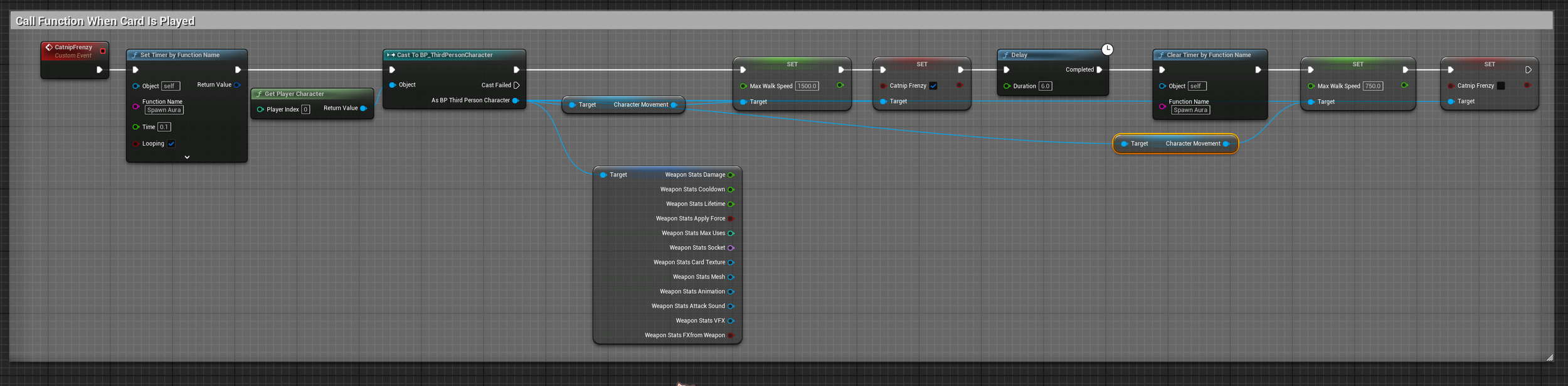Click the Weapon Stats FXfrom Weapon output pin
Viewport: 1568px width, 386px height.
click(x=731, y=335)
